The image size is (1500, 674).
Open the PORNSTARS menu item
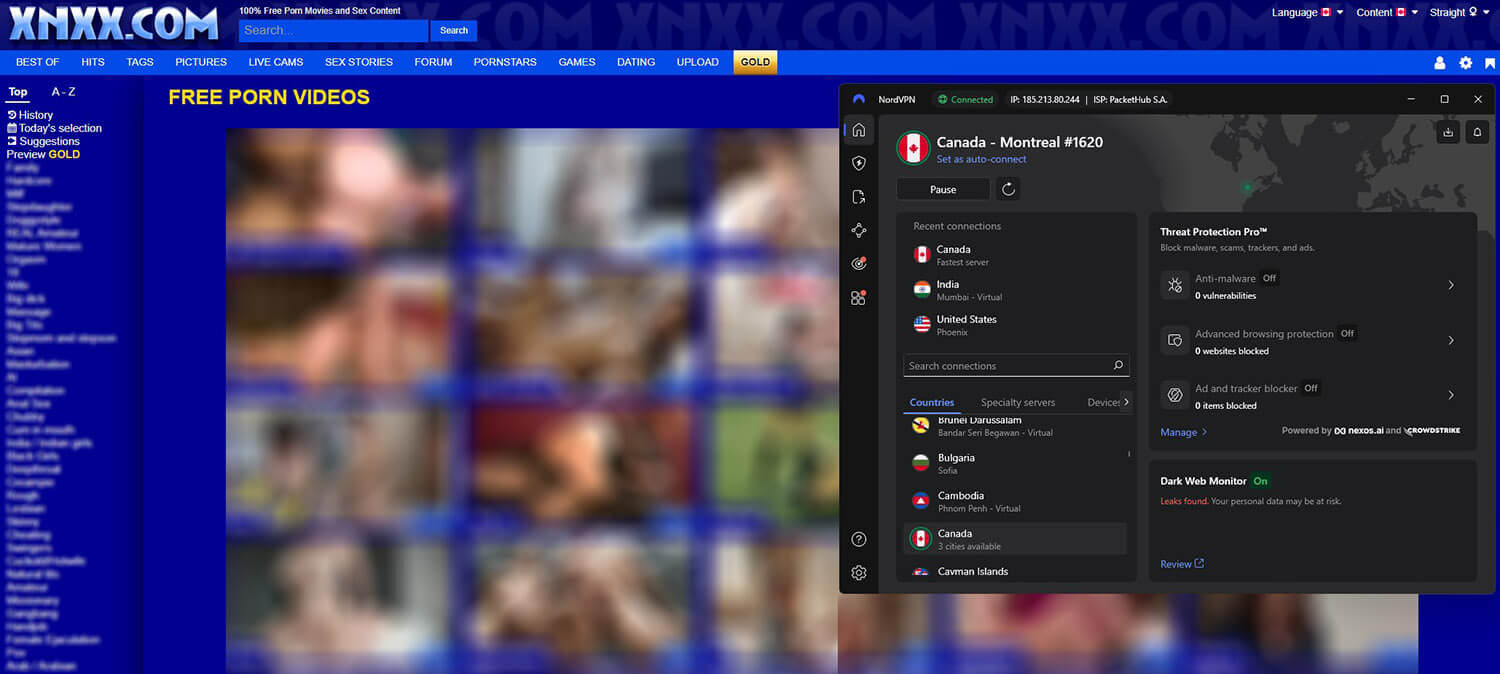505,62
